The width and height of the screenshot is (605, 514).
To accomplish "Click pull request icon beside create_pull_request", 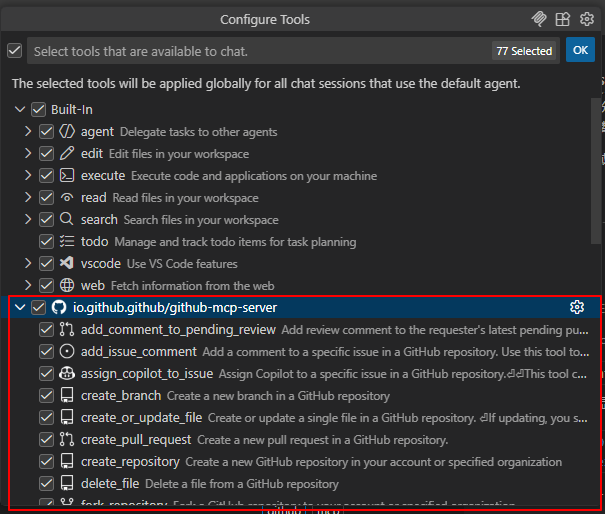I will (x=67, y=439).
